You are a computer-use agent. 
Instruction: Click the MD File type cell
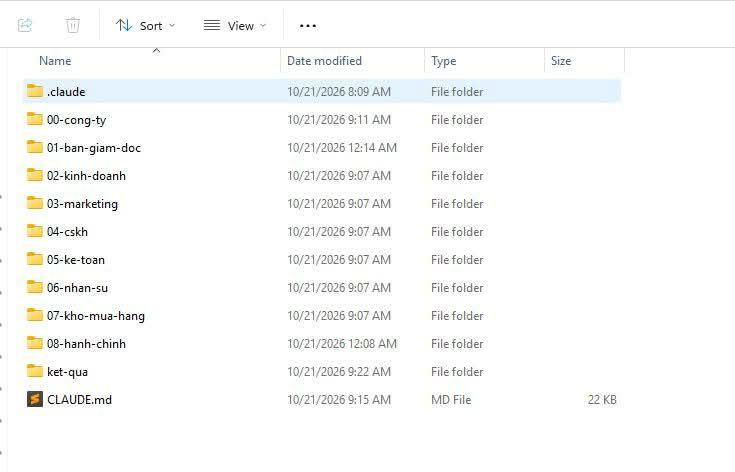pyautogui.click(x=451, y=400)
